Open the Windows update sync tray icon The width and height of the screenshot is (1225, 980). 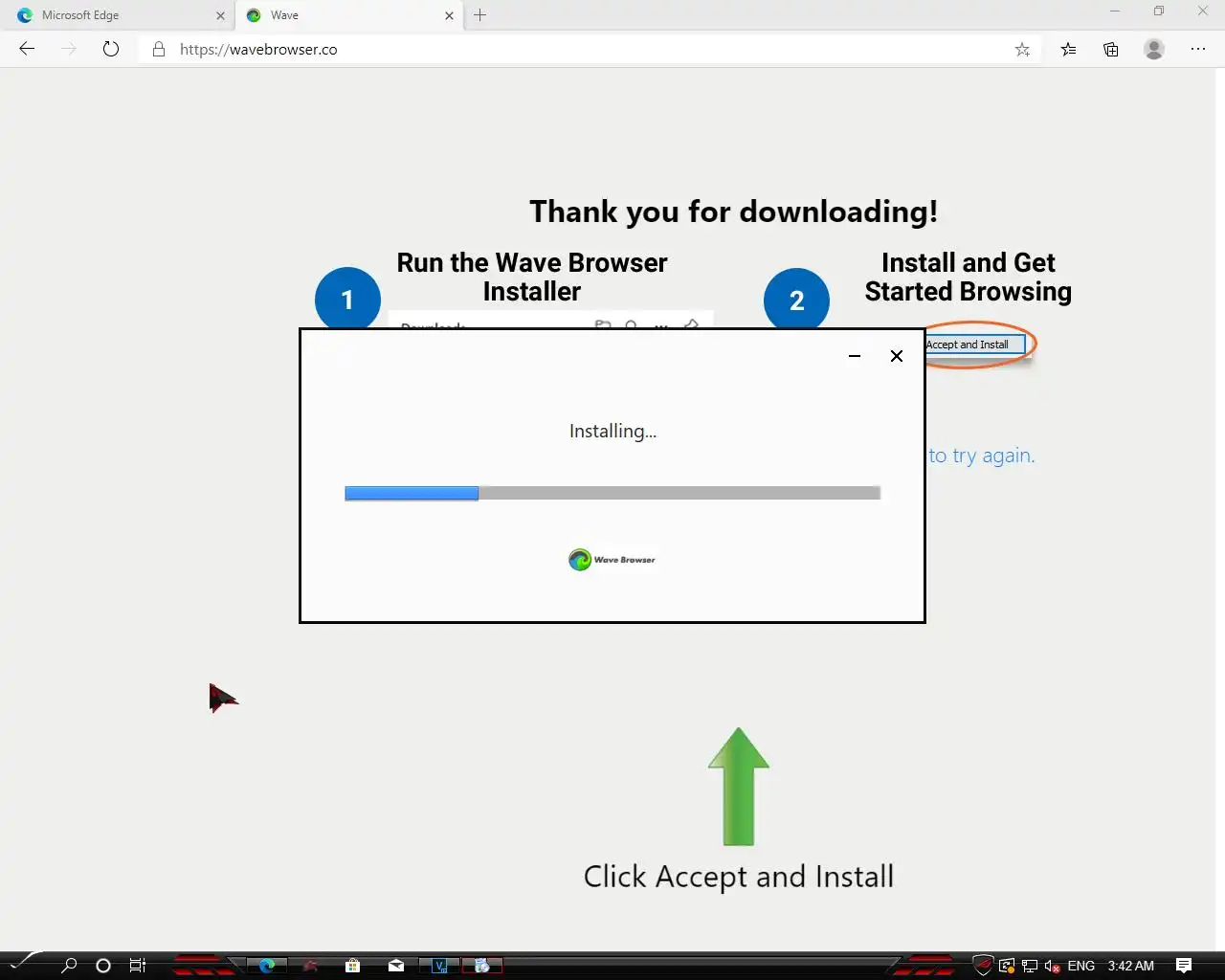[x=1007, y=966]
